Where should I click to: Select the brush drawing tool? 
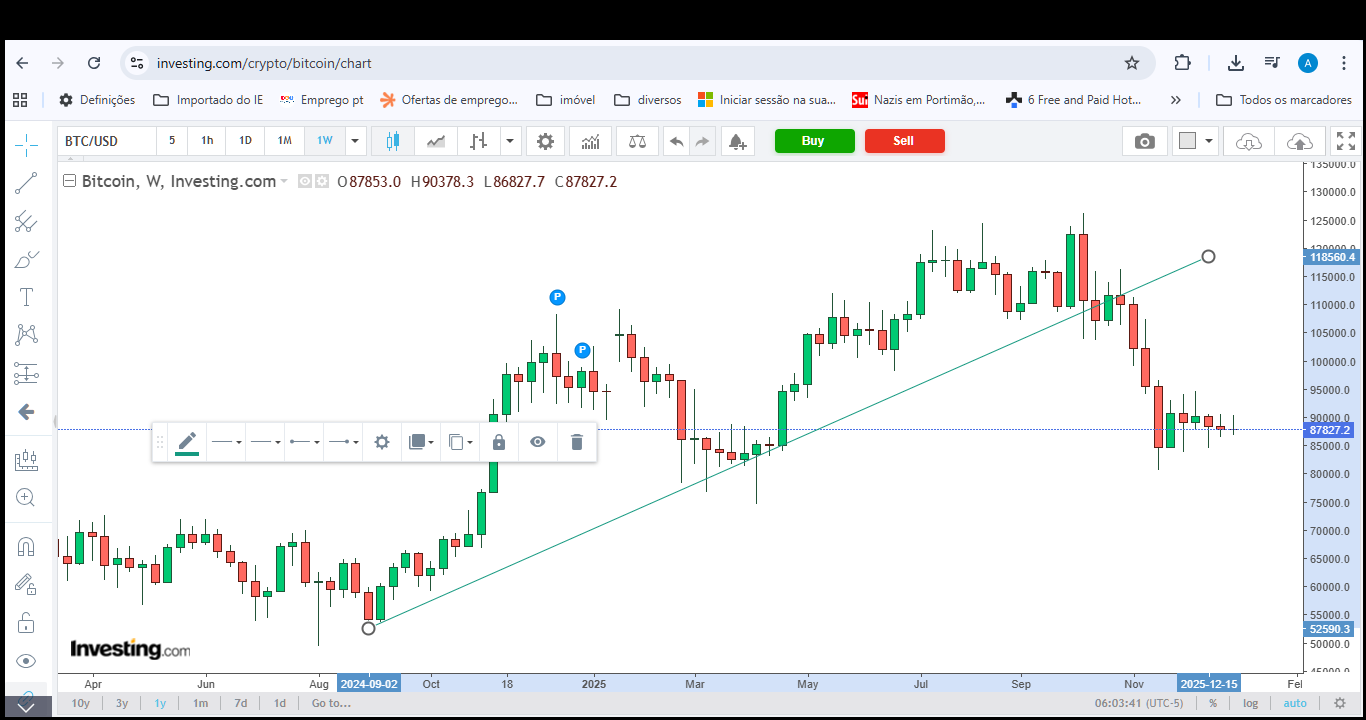[x=26, y=259]
